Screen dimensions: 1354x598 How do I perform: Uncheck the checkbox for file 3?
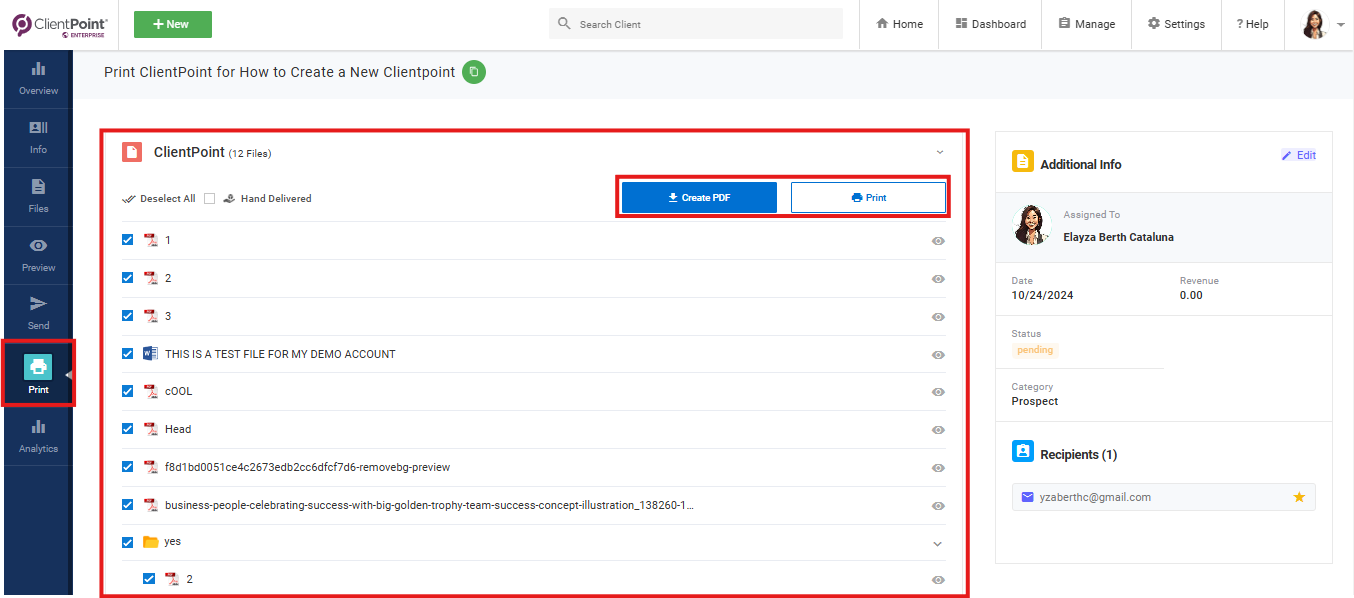[127, 316]
